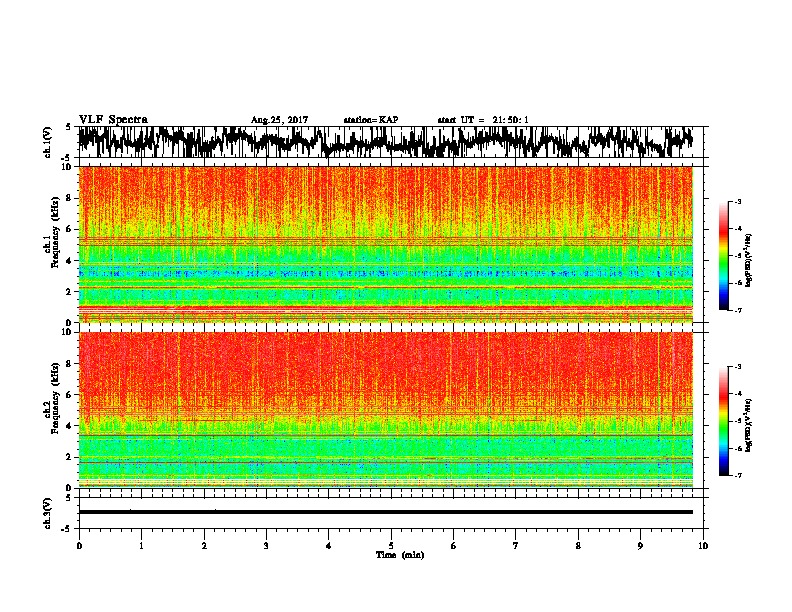This screenshot has height=612, width=792.
Task: Click the 'Time (min)' axis label
Action: click(x=400, y=555)
